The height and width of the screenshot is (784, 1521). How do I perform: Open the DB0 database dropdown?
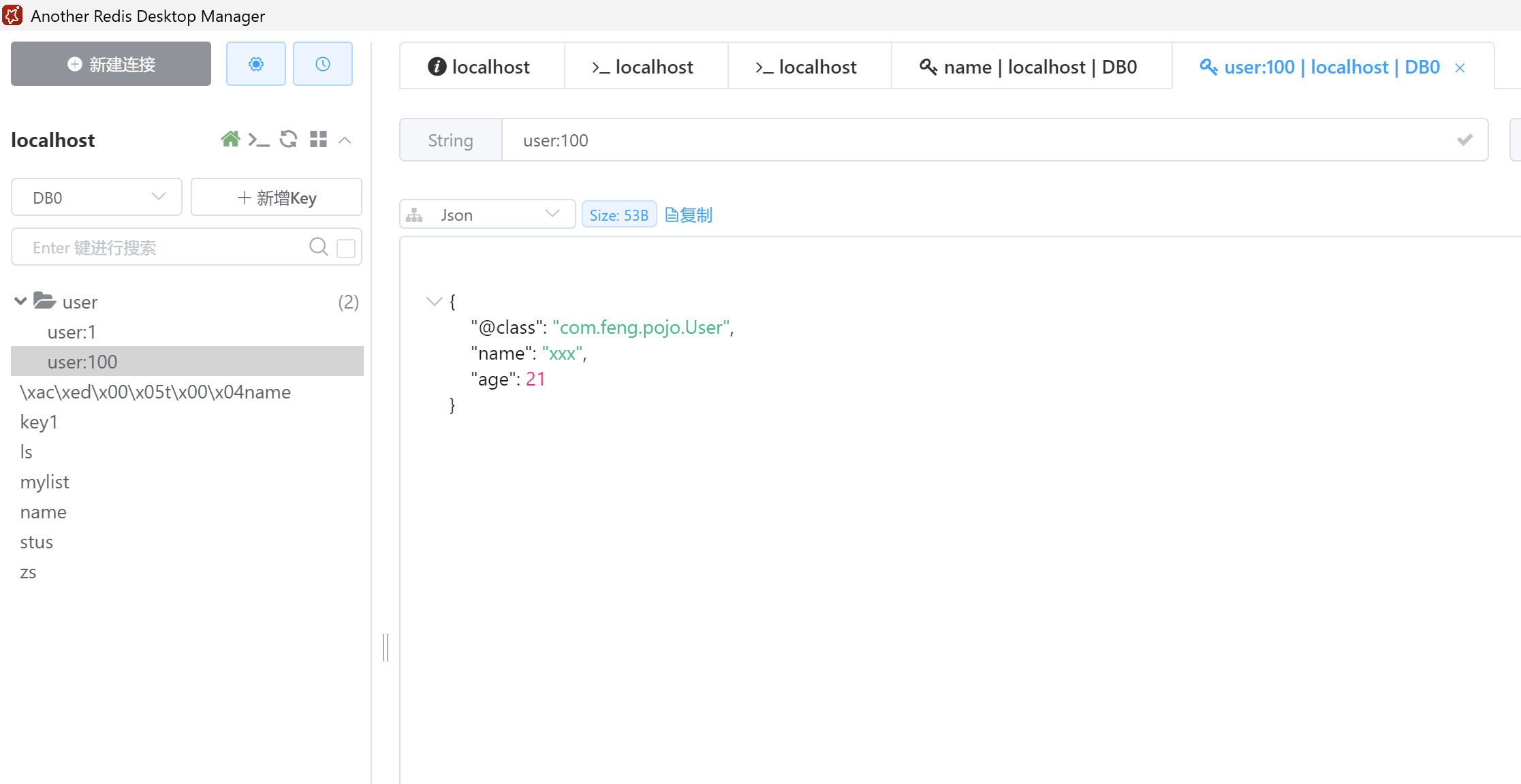click(97, 198)
